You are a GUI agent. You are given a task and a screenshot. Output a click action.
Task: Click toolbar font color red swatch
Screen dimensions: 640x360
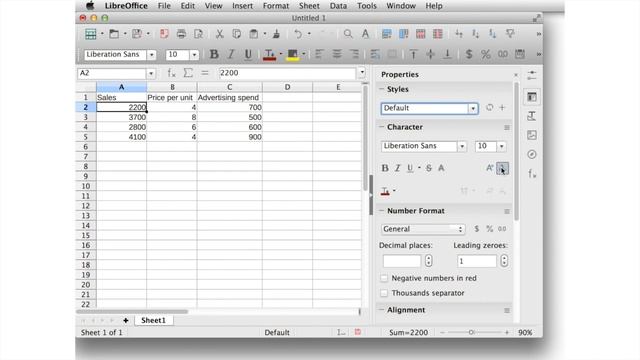tap(269, 54)
